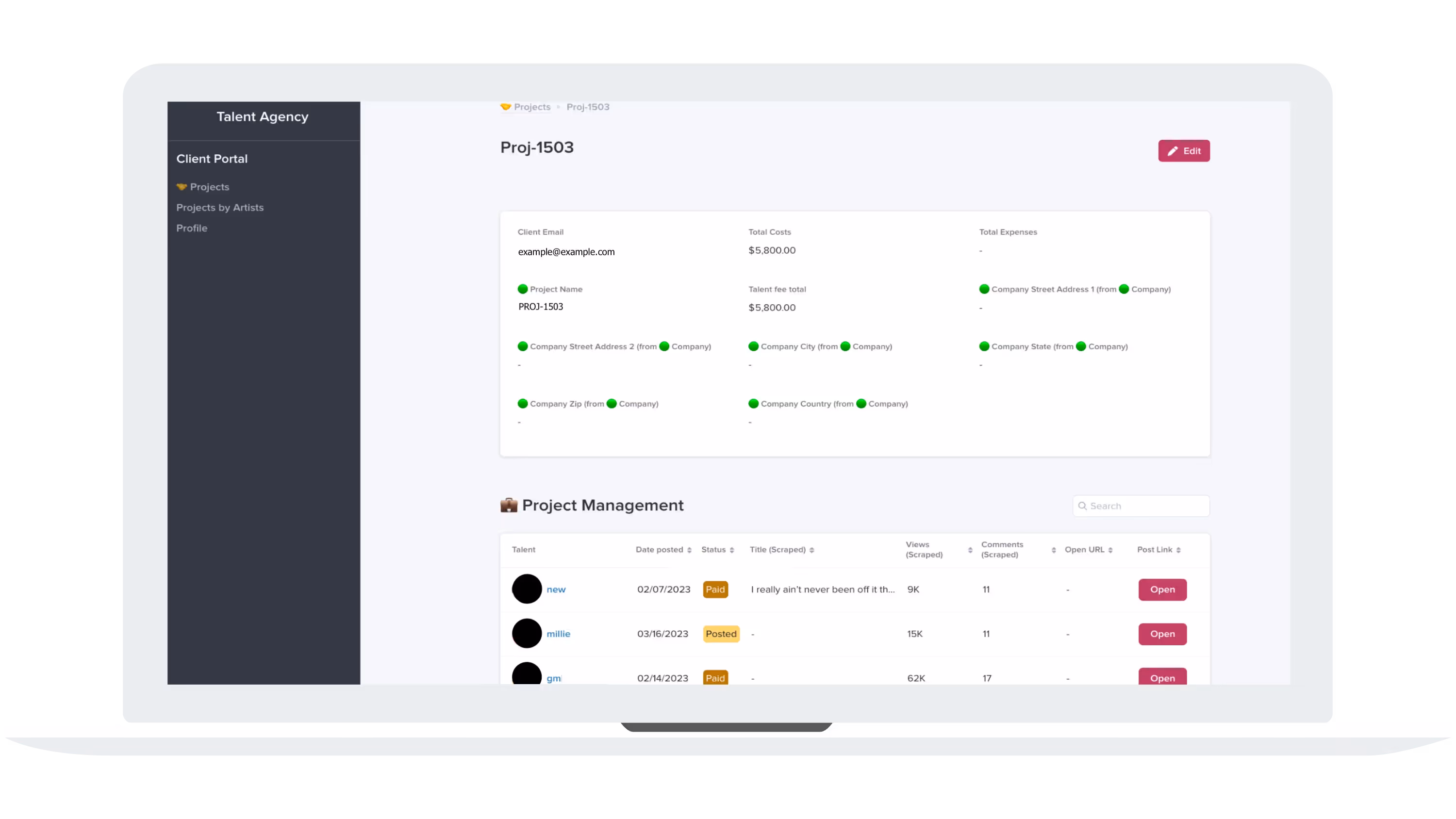Click views value 62K
The image size is (1456, 819).
916,678
